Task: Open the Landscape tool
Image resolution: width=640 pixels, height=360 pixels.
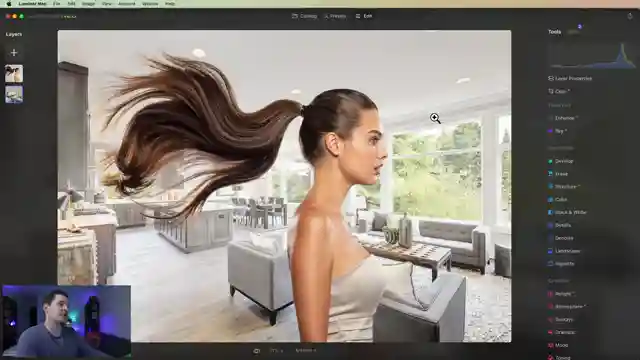Action: [564, 251]
